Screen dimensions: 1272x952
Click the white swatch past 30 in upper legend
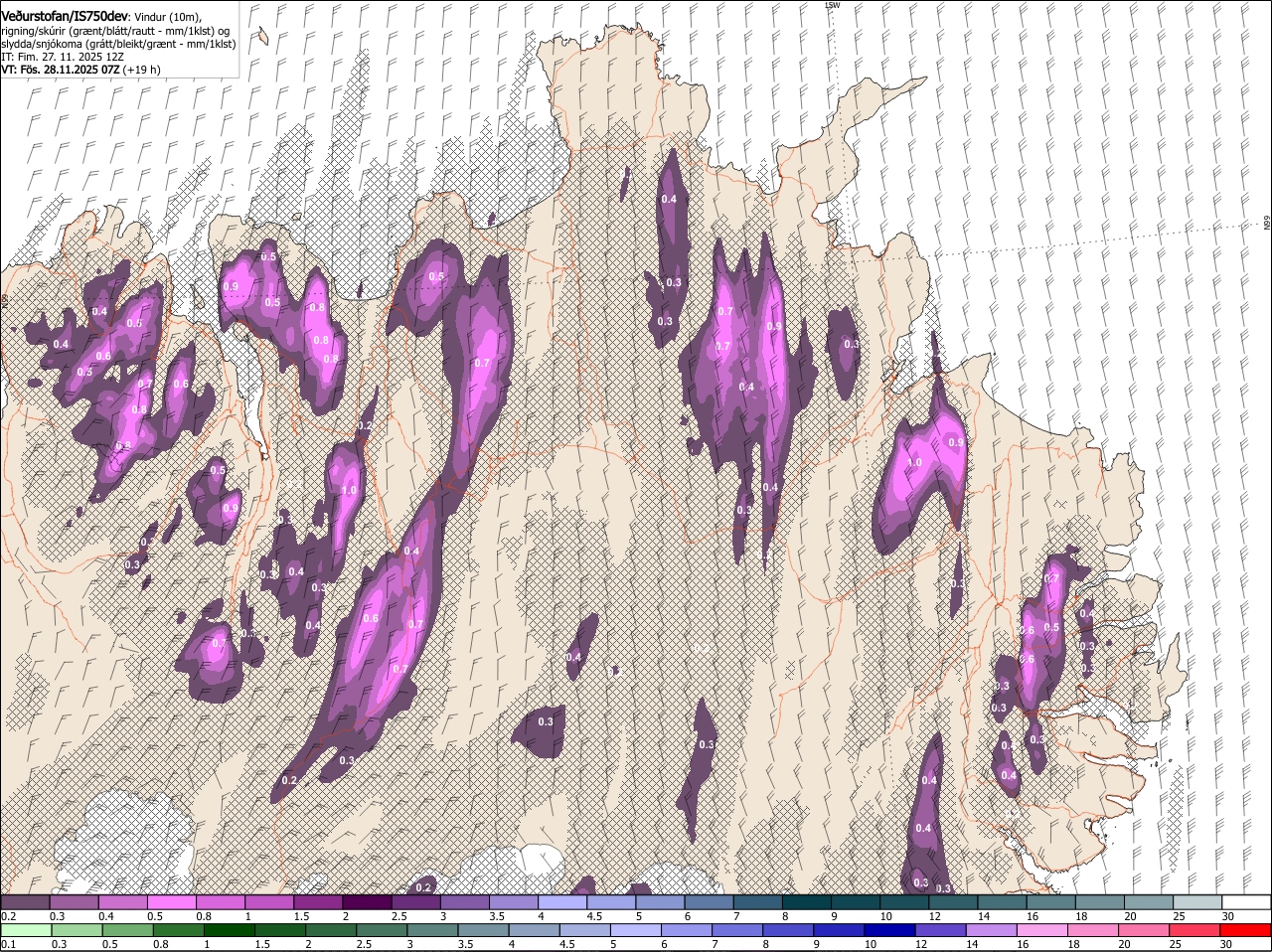(1246, 902)
